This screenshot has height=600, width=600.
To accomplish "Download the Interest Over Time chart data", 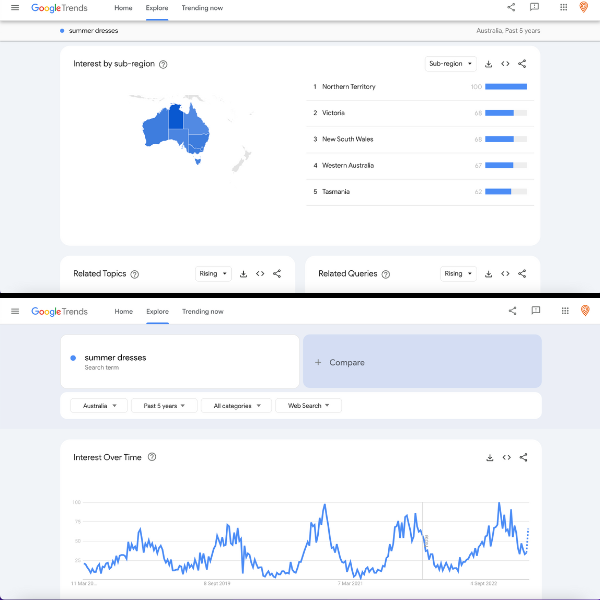I will (489, 457).
